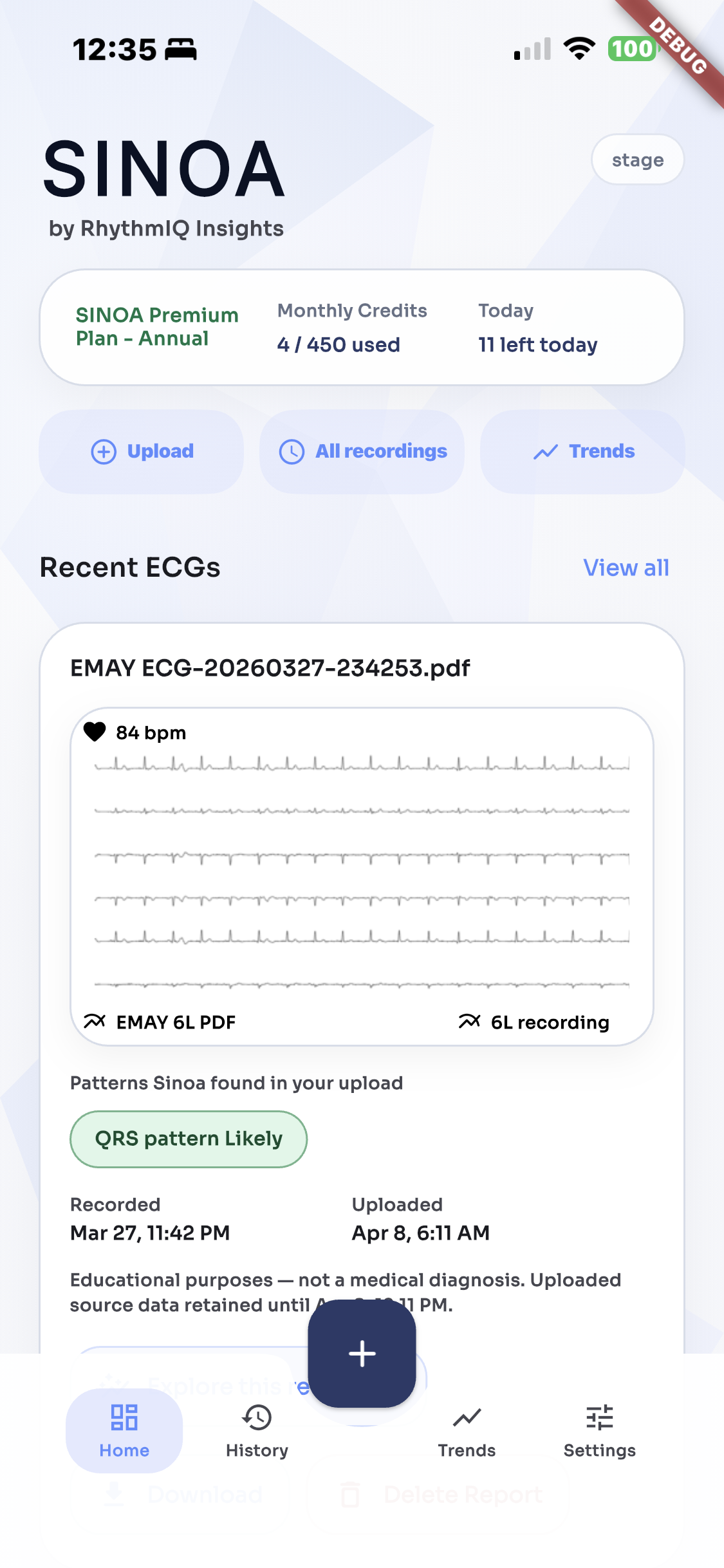Image resolution: width=724 pixels, height=1568 pixels.
Task: Open the EMAY ECG-20260327-234253.pdf title
Action: pyautogui.click(x=270, y=668)
